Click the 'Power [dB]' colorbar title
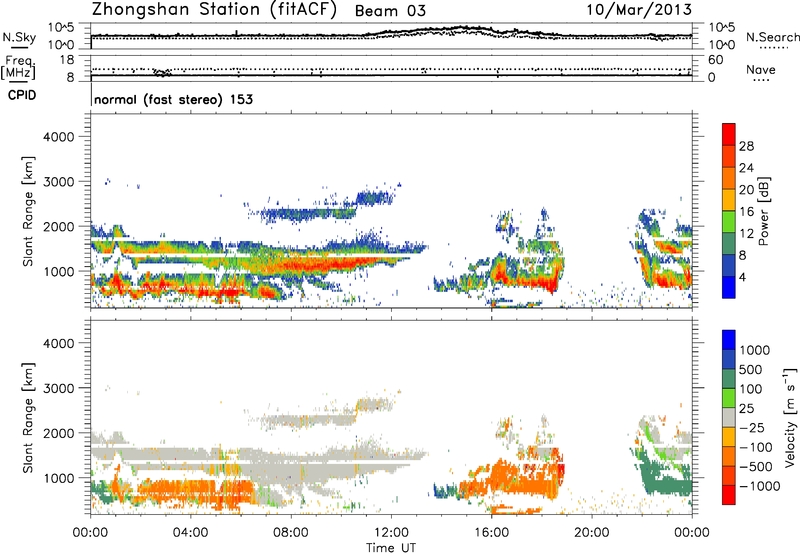800x554 pixels. (764, 211)
